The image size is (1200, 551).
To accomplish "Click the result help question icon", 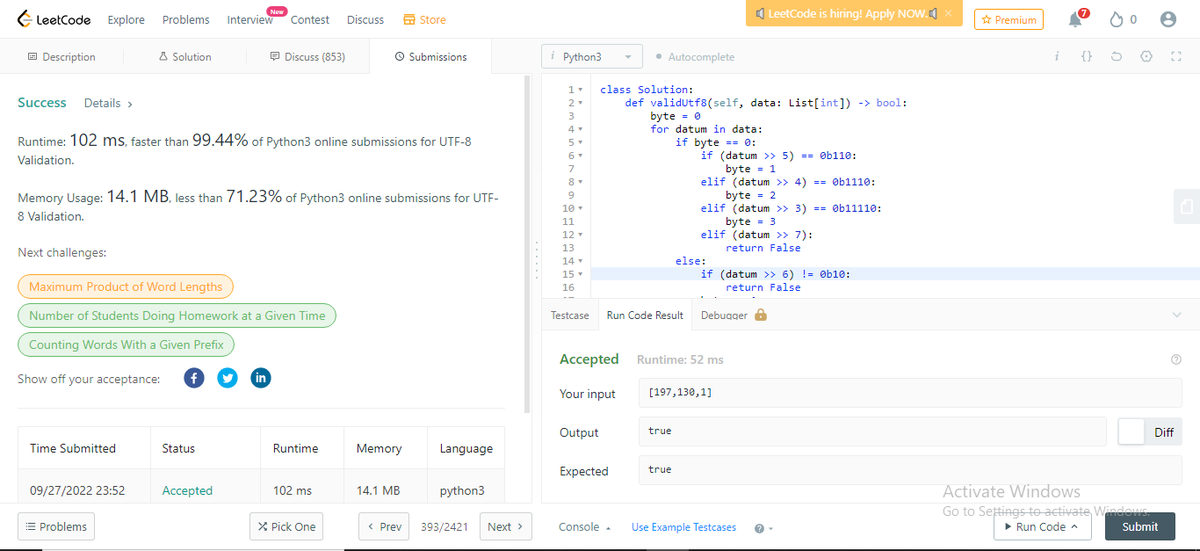I will (x=1176, y=360).
